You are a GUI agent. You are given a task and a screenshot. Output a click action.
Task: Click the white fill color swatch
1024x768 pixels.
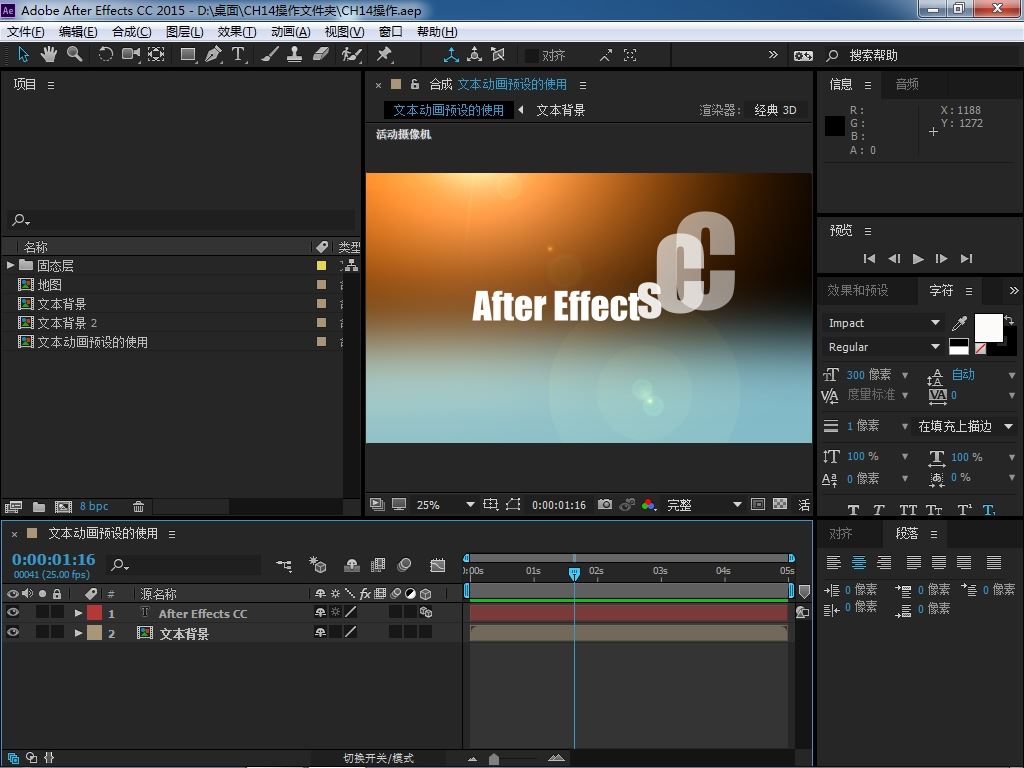[x=988, y=327]
